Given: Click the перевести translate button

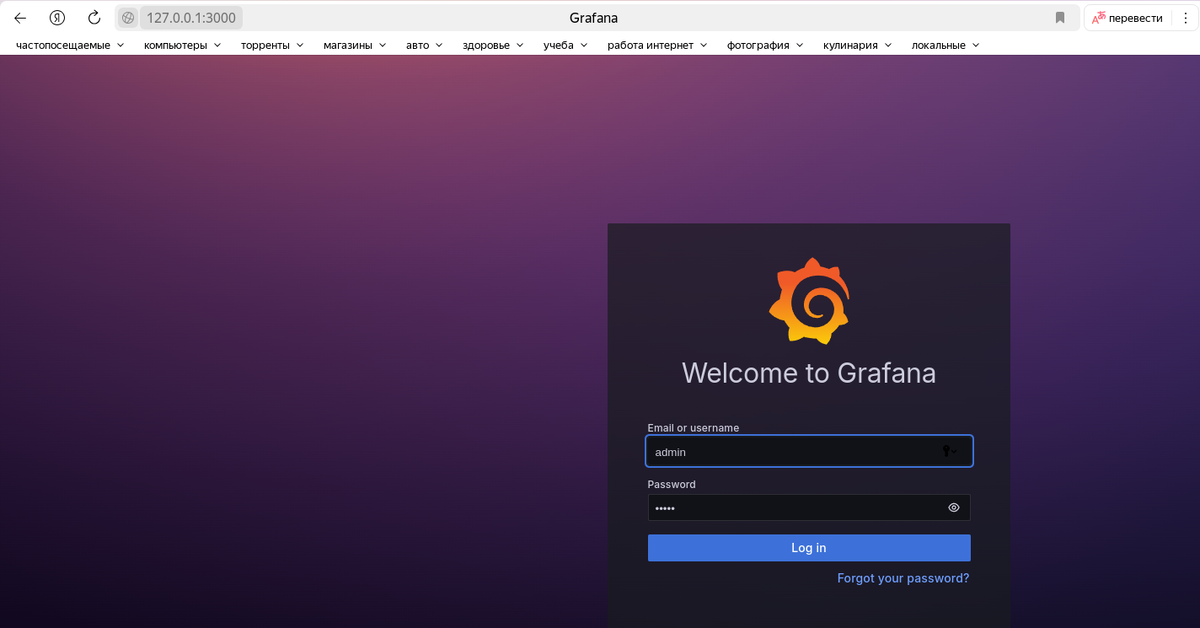Looking at the screenshot, I should click(1127, 18).
